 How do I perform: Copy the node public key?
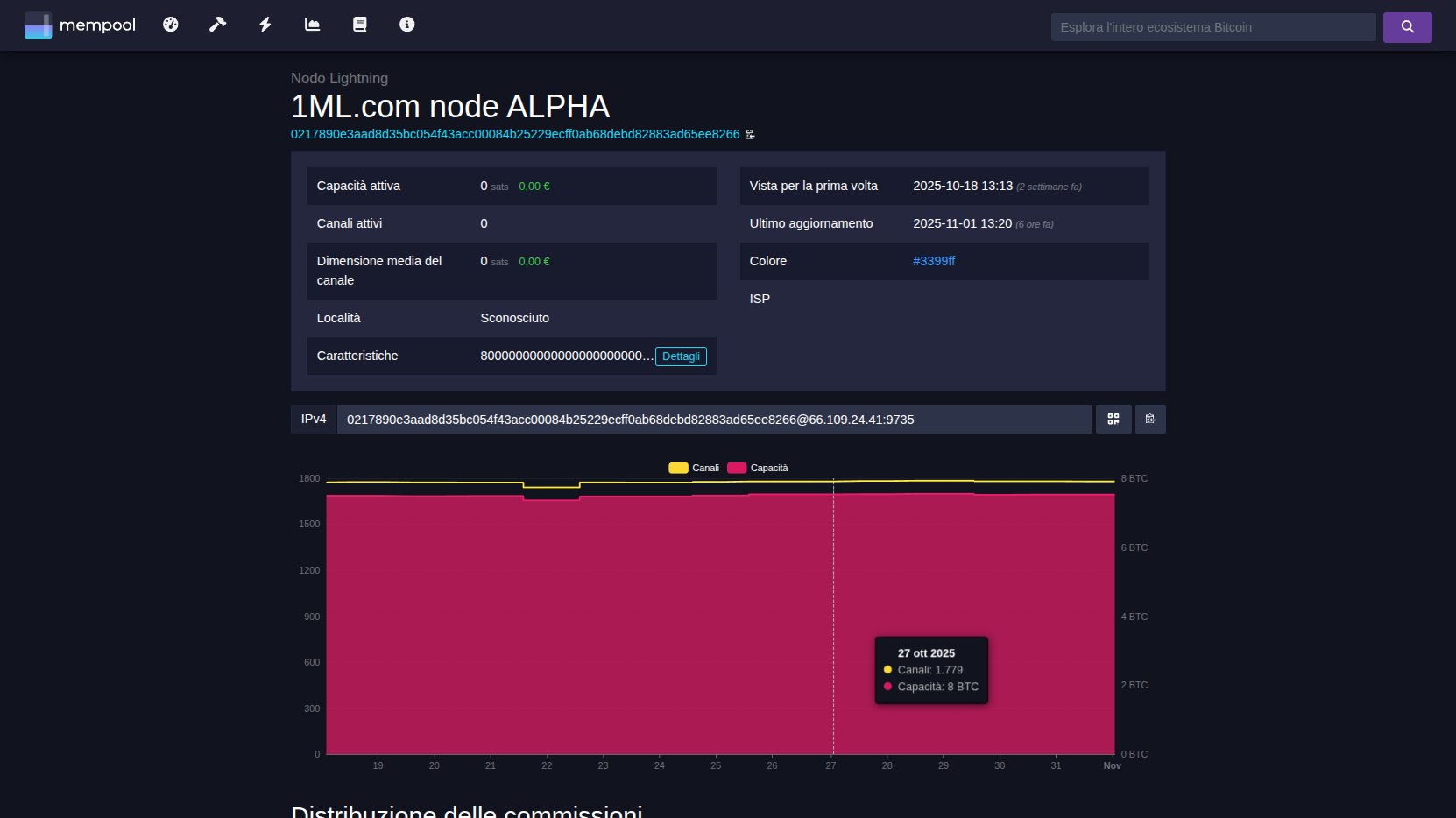[750, 135]
